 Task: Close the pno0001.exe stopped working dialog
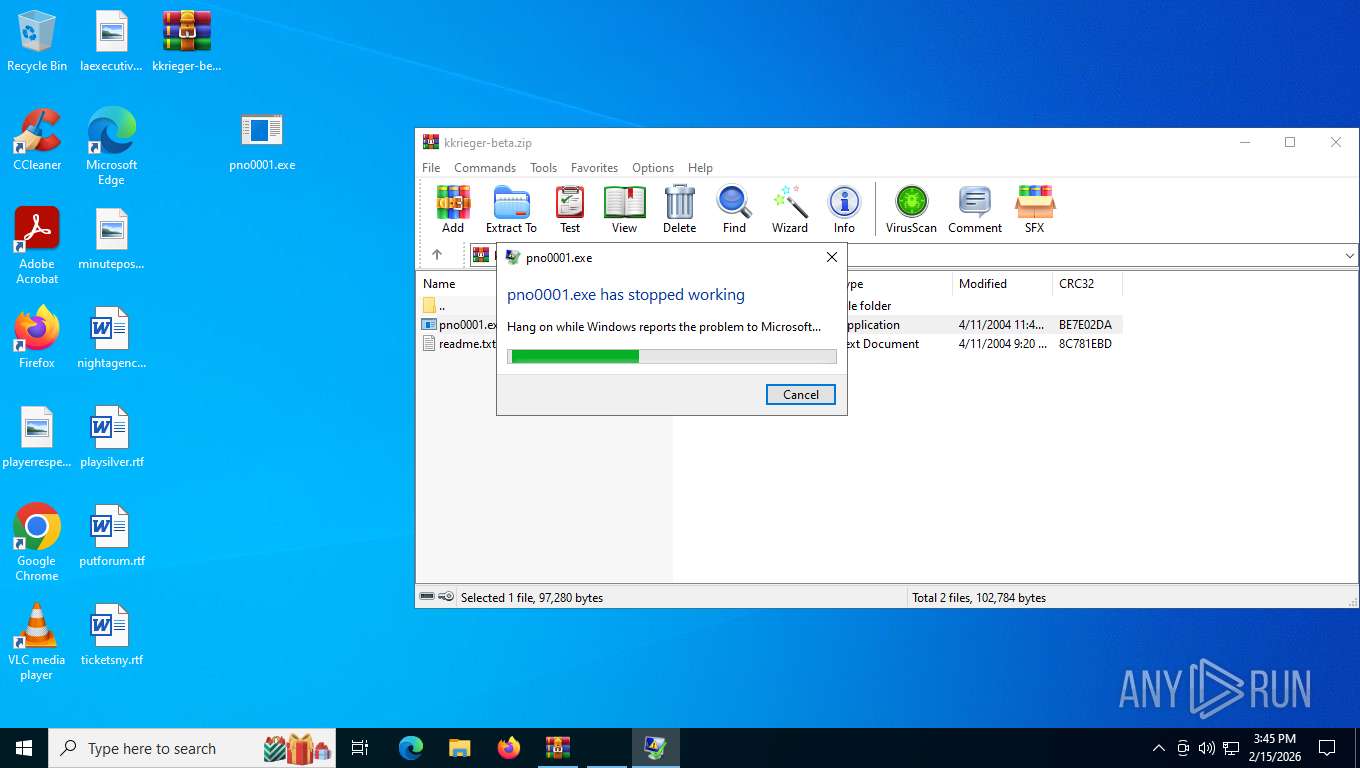[831, 257]
